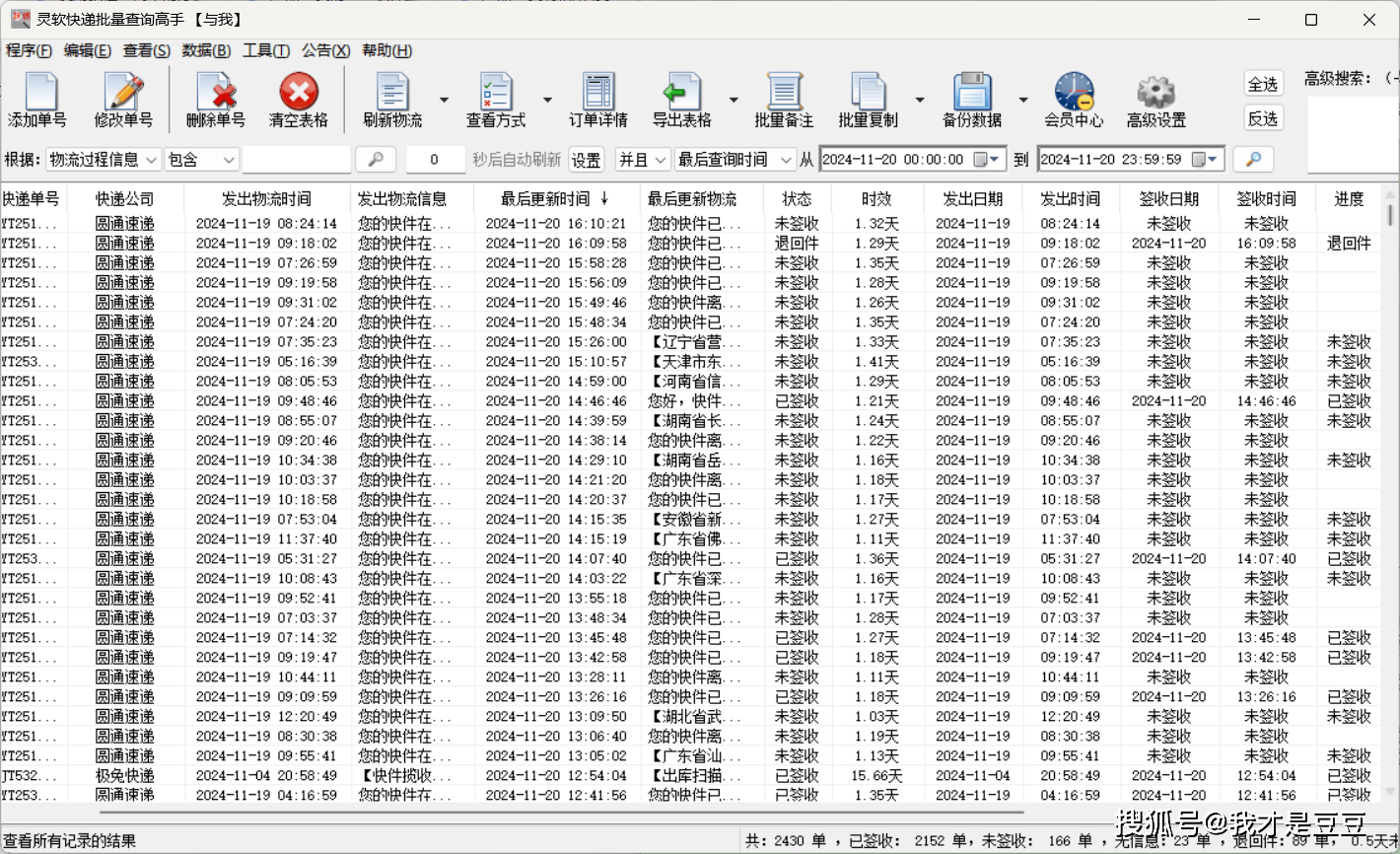Open 高级设置 gear icon

[1156, 93]
